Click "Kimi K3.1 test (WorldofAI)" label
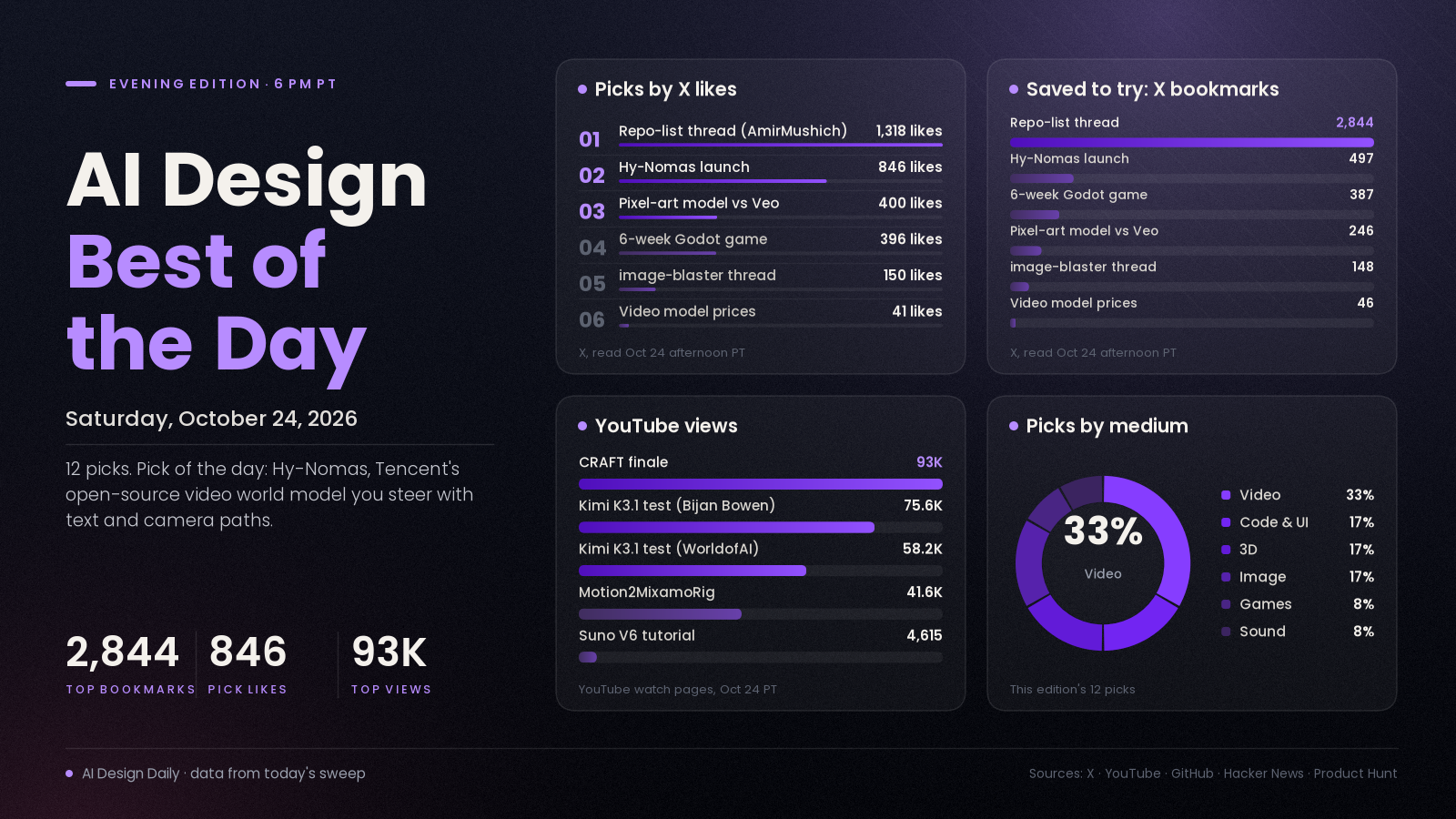 669,549
